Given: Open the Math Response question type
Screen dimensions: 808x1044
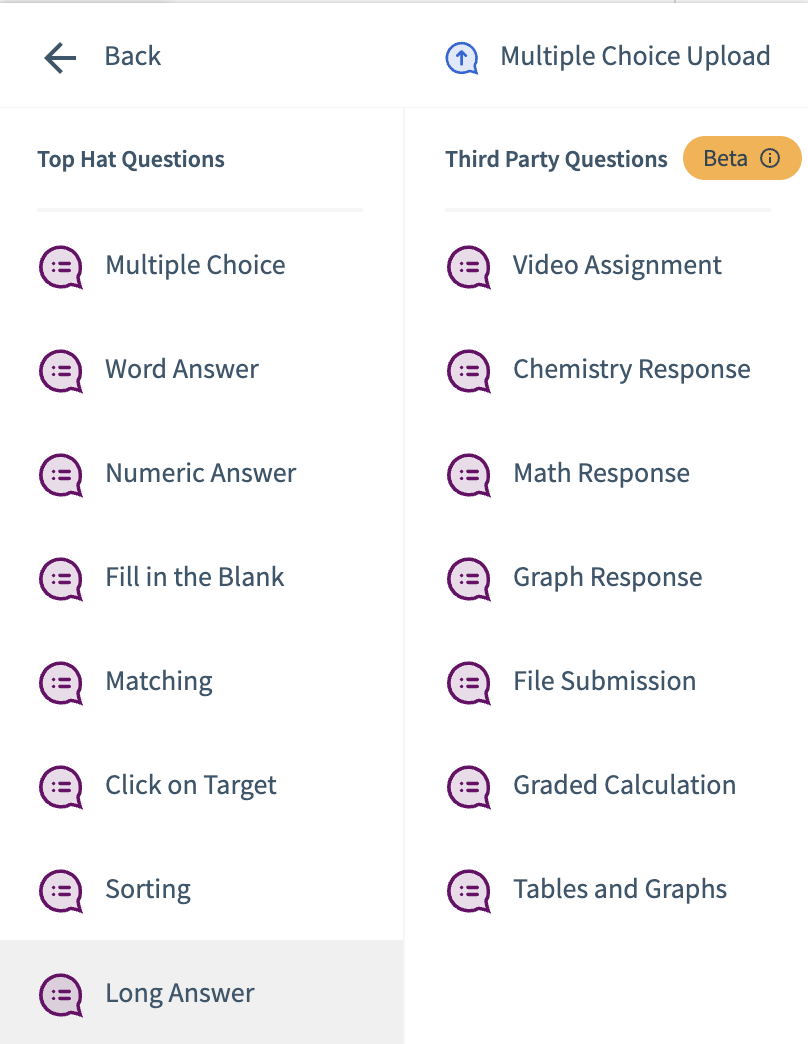Looking at the screenshot, I should 601,475.
